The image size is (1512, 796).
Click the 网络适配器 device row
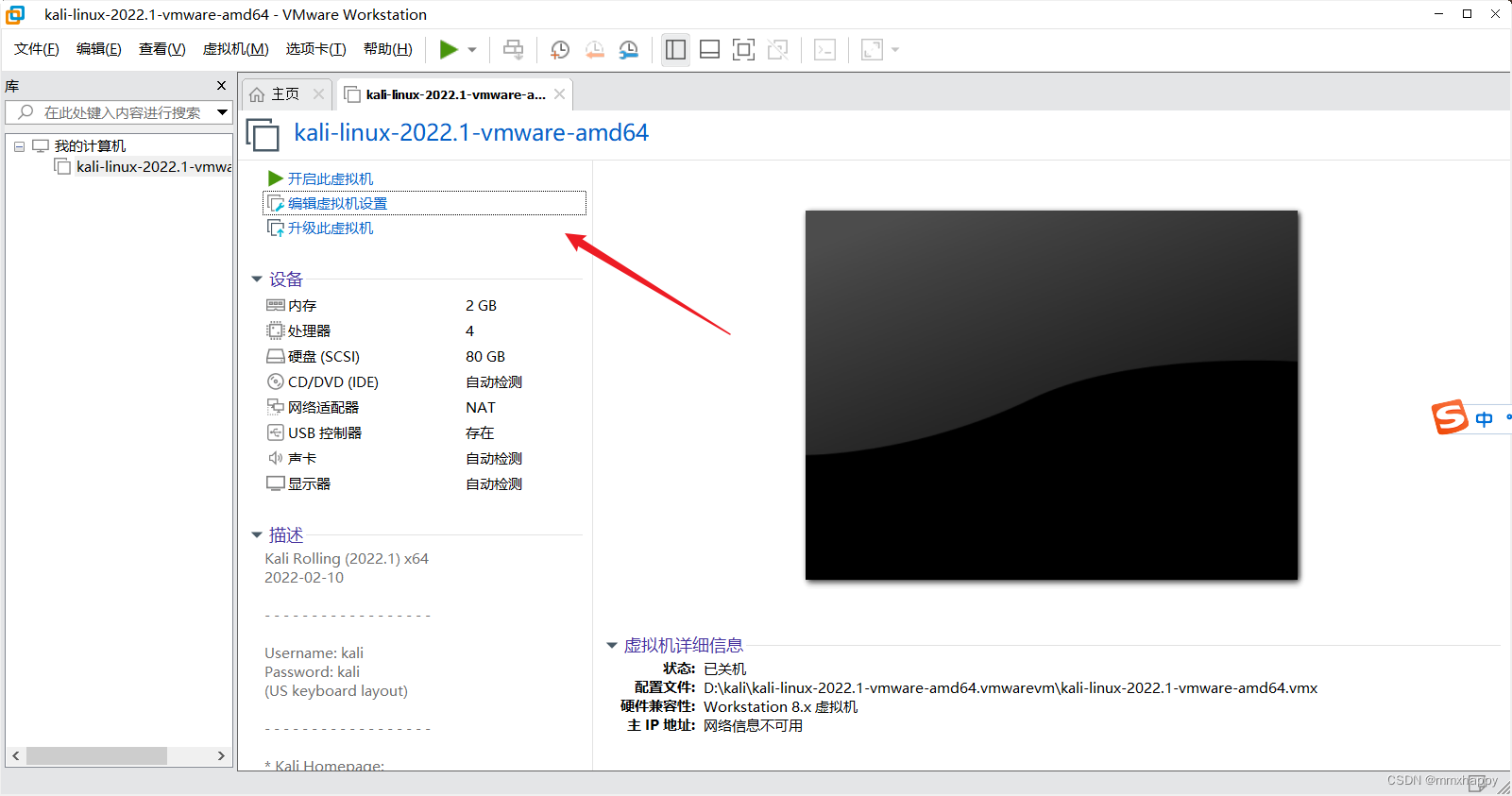[423, 408]
